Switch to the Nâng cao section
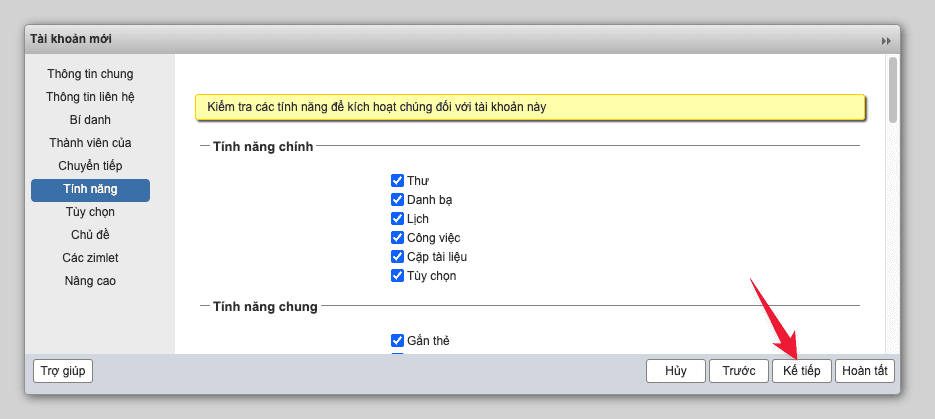This screenshot has width=935, height=419. coord(90,281)
